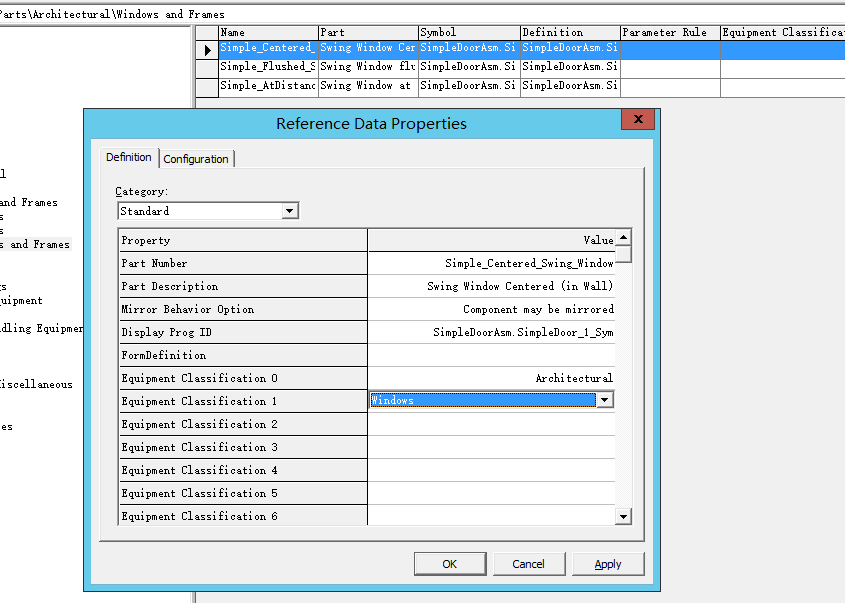
Task: Select the Windows value field
Action: tap(483, 400)
